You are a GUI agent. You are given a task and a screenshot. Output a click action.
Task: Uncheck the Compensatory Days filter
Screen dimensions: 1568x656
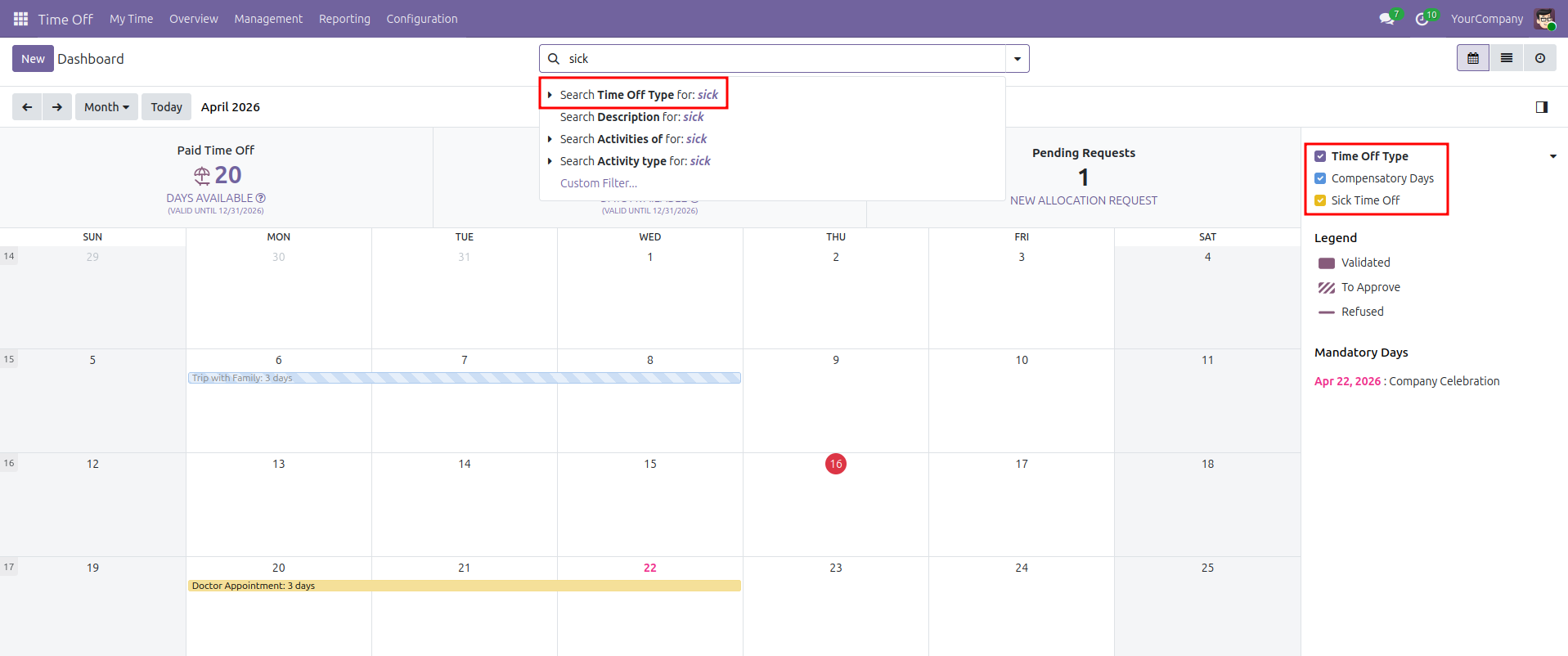tap(1320, 178)
